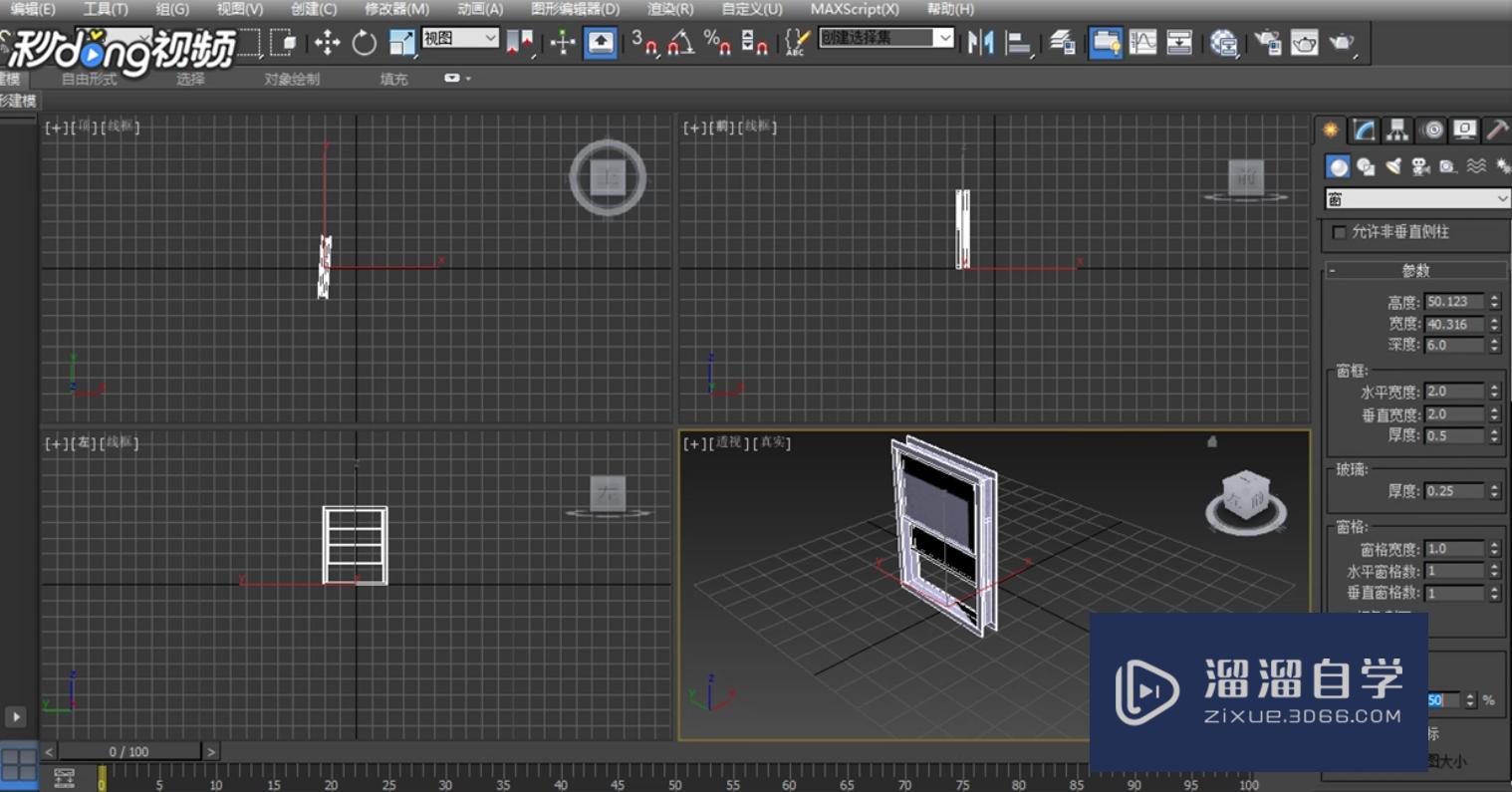Open the Motion tab in the command panel

[x=1432, y=130]
